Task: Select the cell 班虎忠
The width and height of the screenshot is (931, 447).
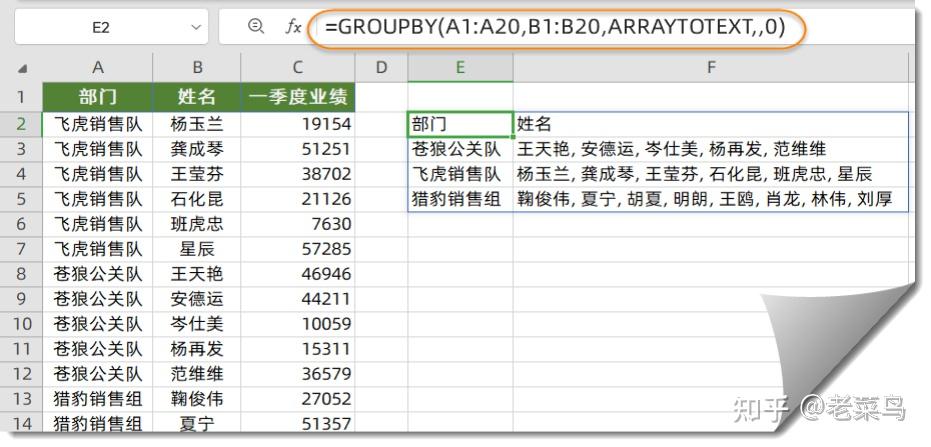Action: click(x=197, y=224)
